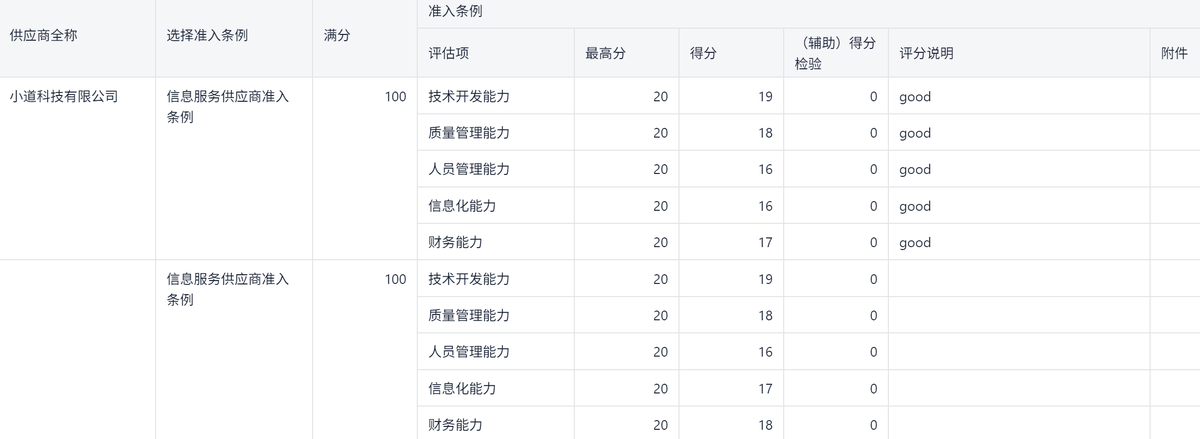Click the 得分 value 18 in the unnamed supplier's 财务能力 row
This screenshot has height=439, width=1200.
(x=764, y=425)
